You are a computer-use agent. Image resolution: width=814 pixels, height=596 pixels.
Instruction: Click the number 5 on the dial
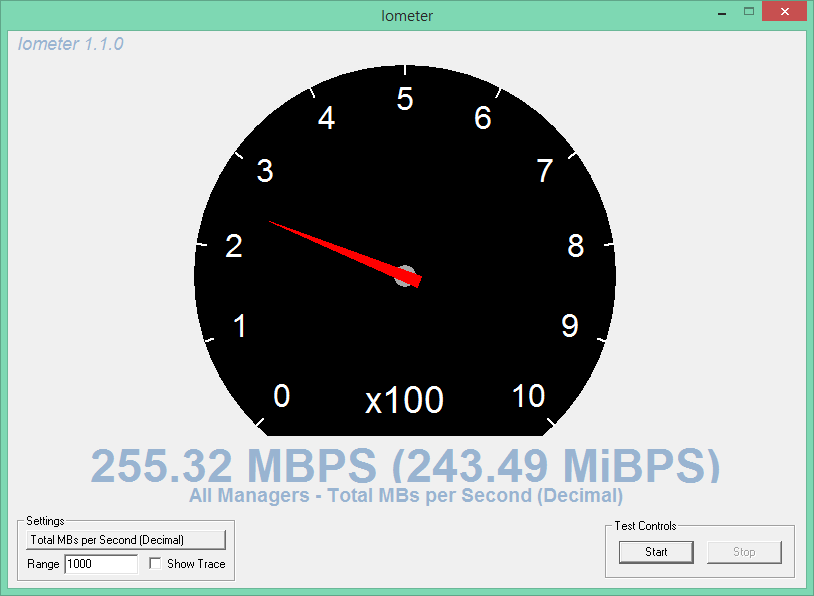click(x=405, y=99)
